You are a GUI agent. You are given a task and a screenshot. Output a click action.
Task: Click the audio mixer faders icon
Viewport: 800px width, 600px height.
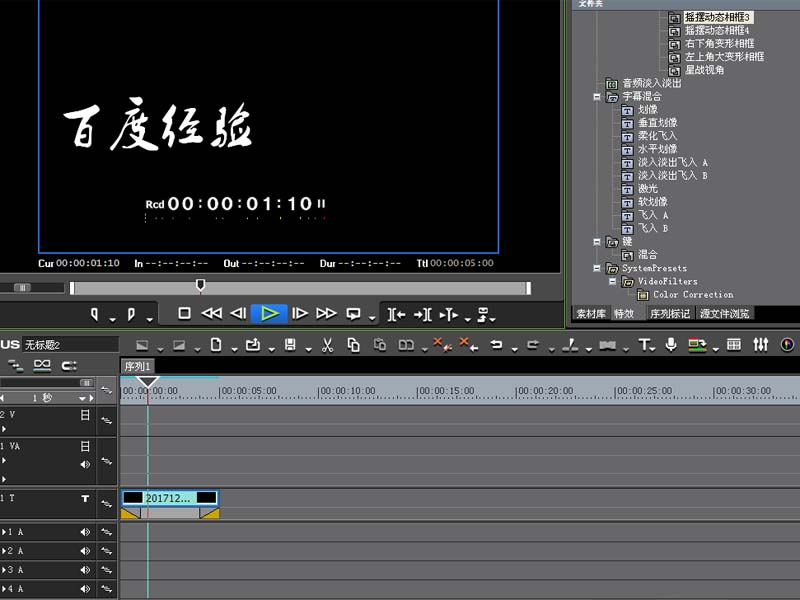click(760, 346)
